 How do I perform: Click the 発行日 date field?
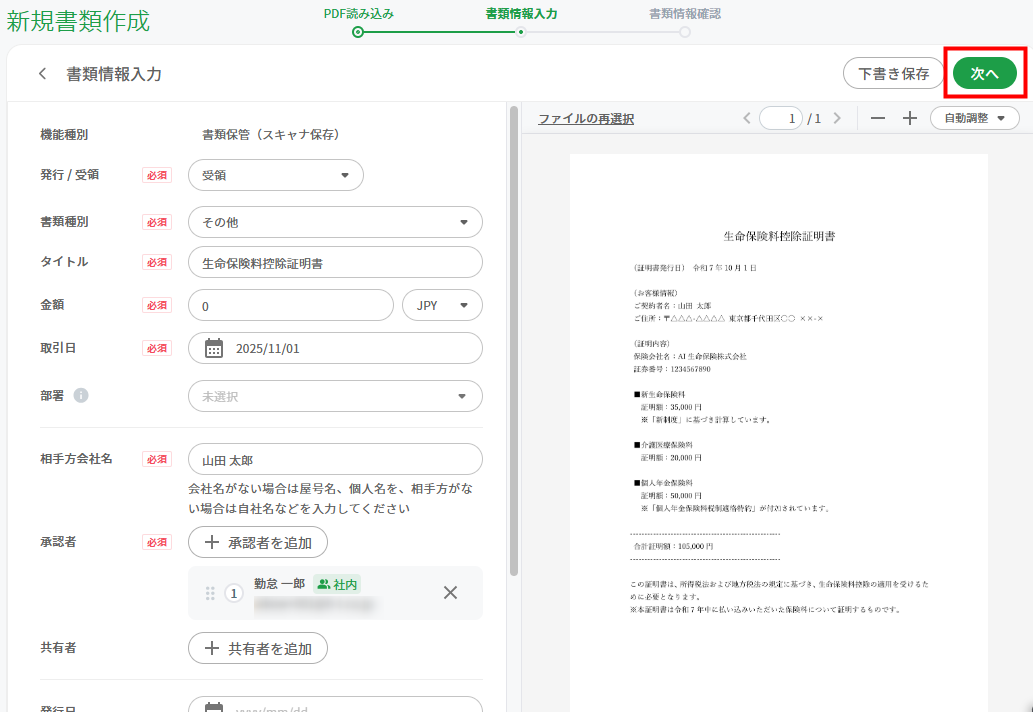335,704
